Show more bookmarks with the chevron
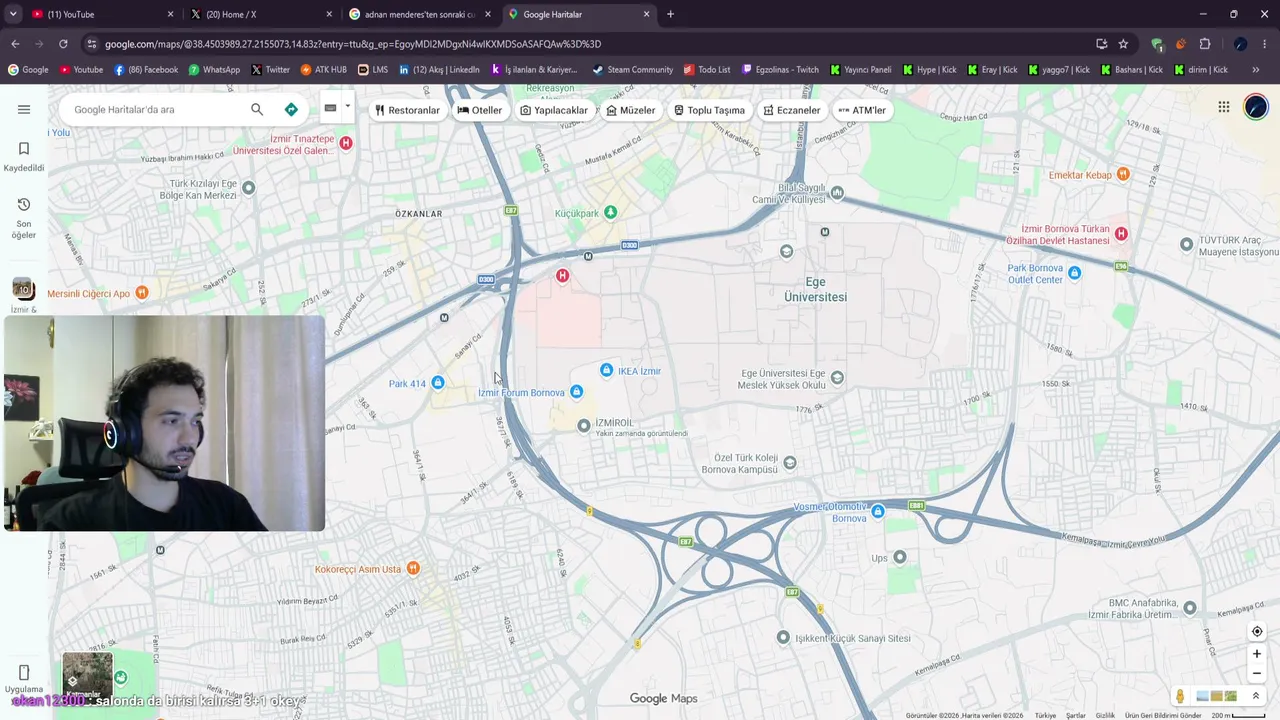 click(x=1256, y=70)
